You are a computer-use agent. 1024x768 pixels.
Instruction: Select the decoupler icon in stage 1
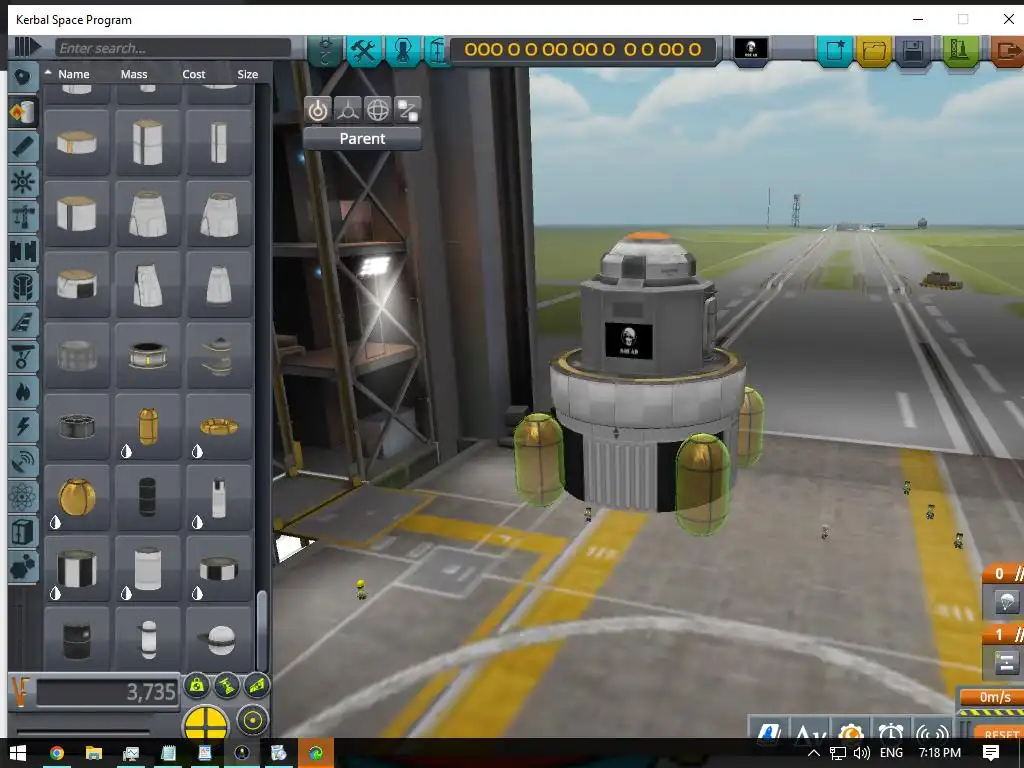coord(1006,663)
